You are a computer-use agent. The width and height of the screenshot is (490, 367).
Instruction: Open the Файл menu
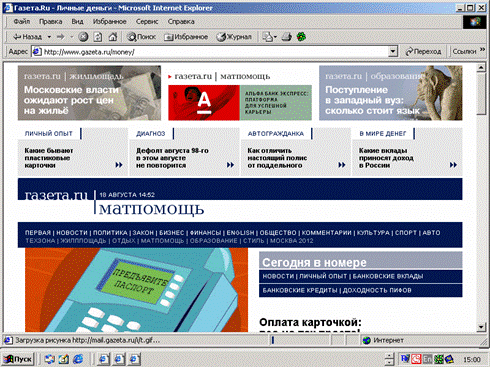coord(22,22)
